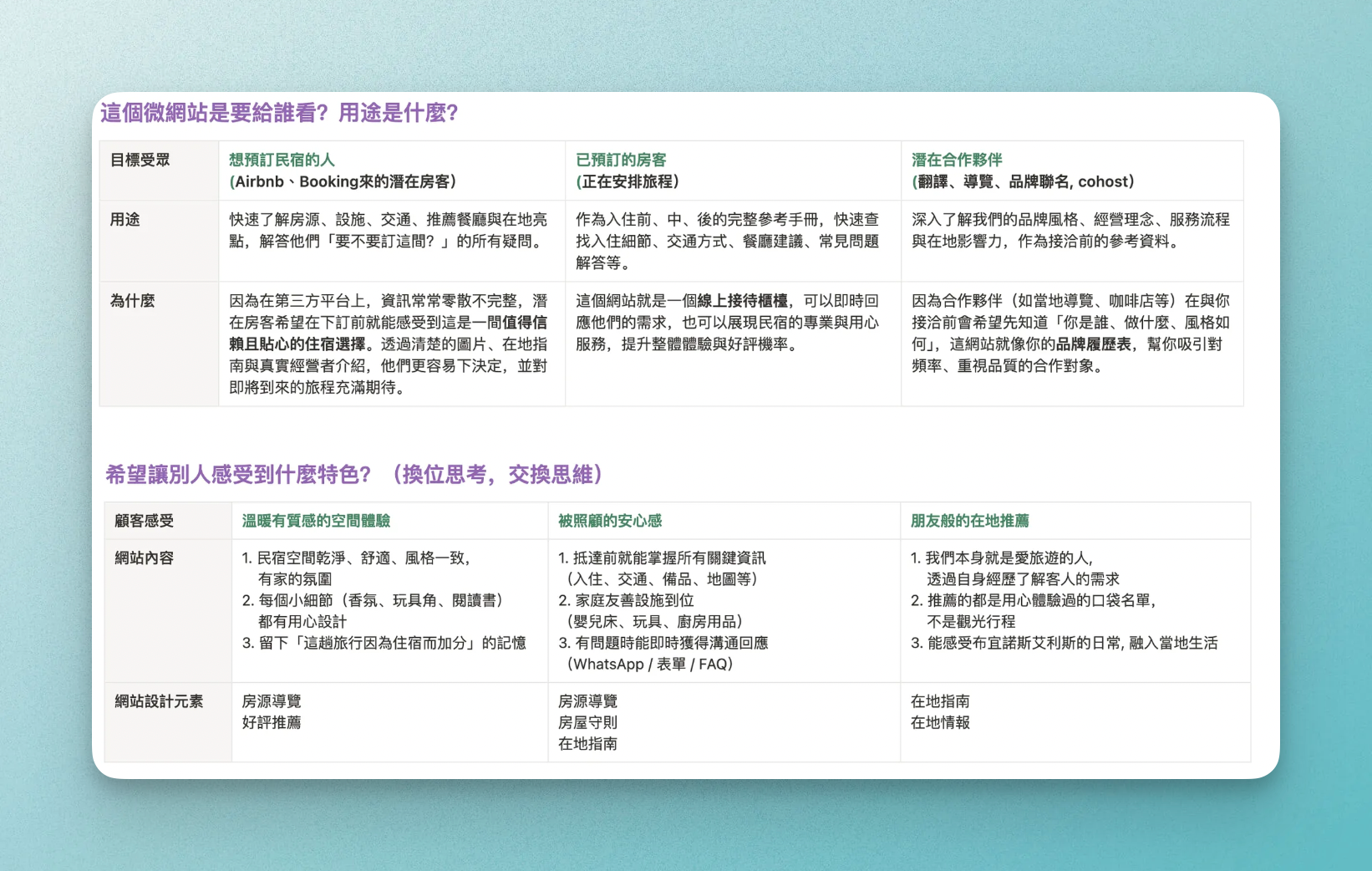
Task: Click text (Airbnb、Booking來的潛在房客)
Action: click(x=343, y=181)
